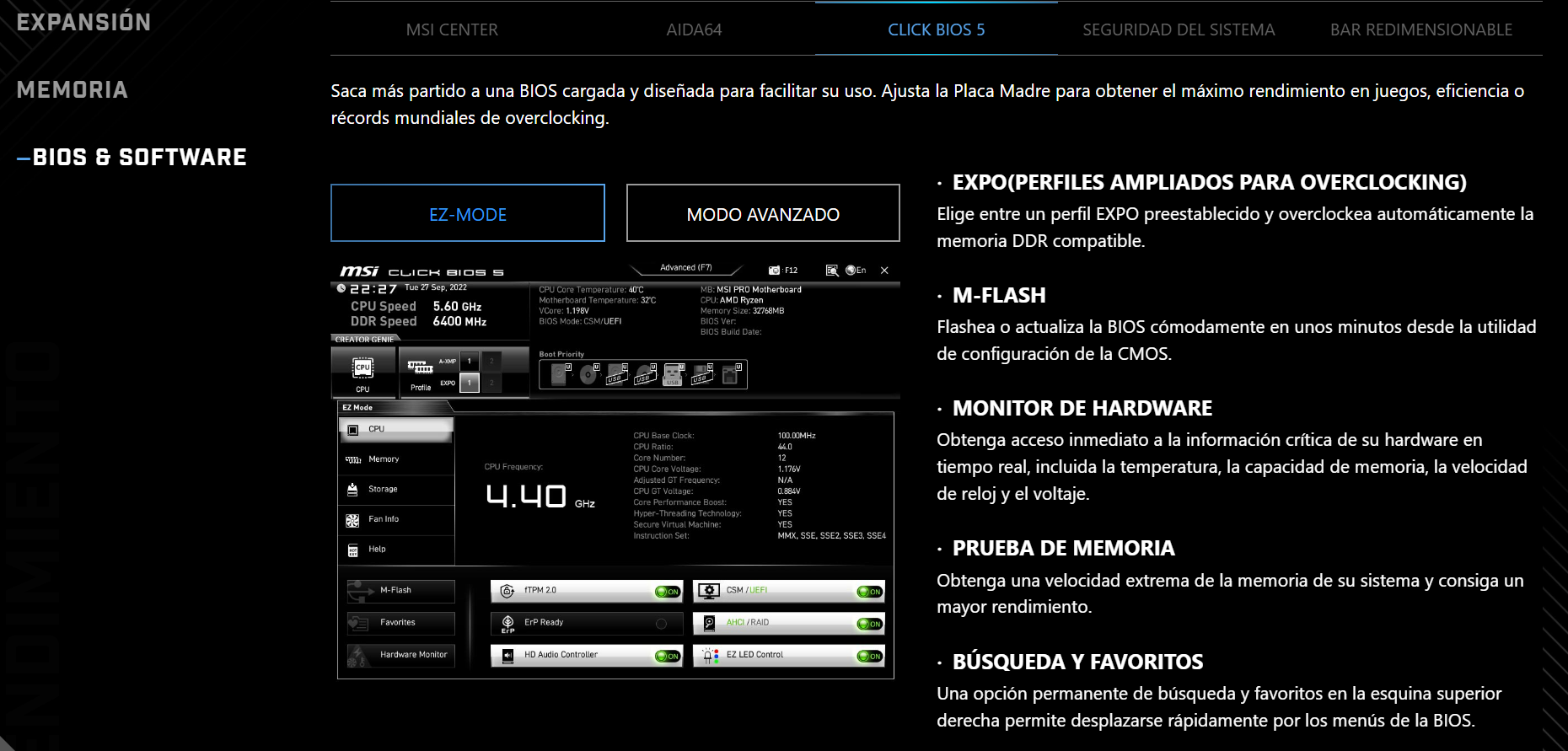This screenshot has height=751, width=1568.
Task: Click the EZ LED Control lamp icon
Action: pyautogui.click(x=710, y=655)
